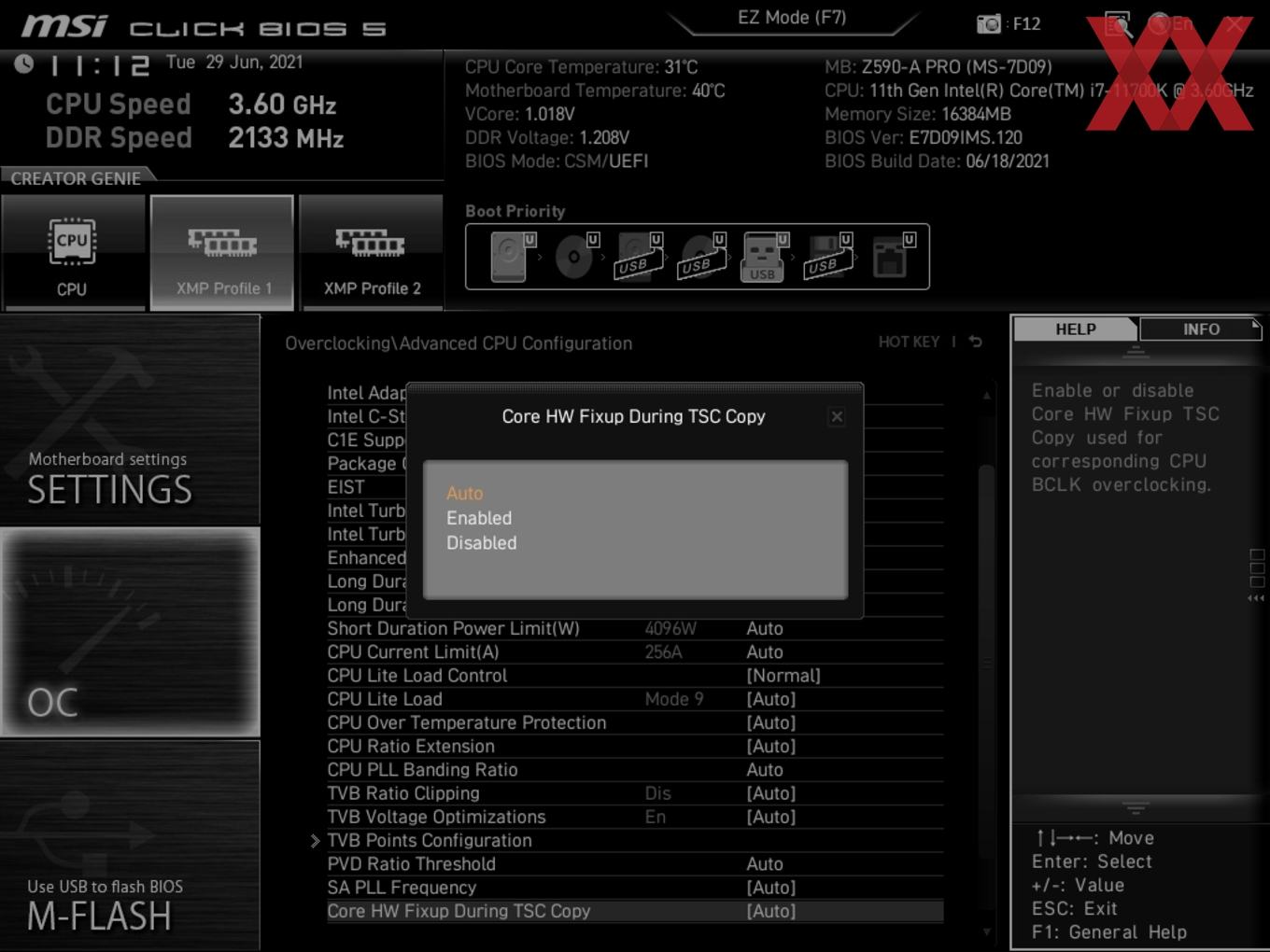Image resolution: width=1270 pixels, height=952 pixels.
Task: Activate the CPU Creator Genie button
Action: pyautogui.click(x=72, y=253)
